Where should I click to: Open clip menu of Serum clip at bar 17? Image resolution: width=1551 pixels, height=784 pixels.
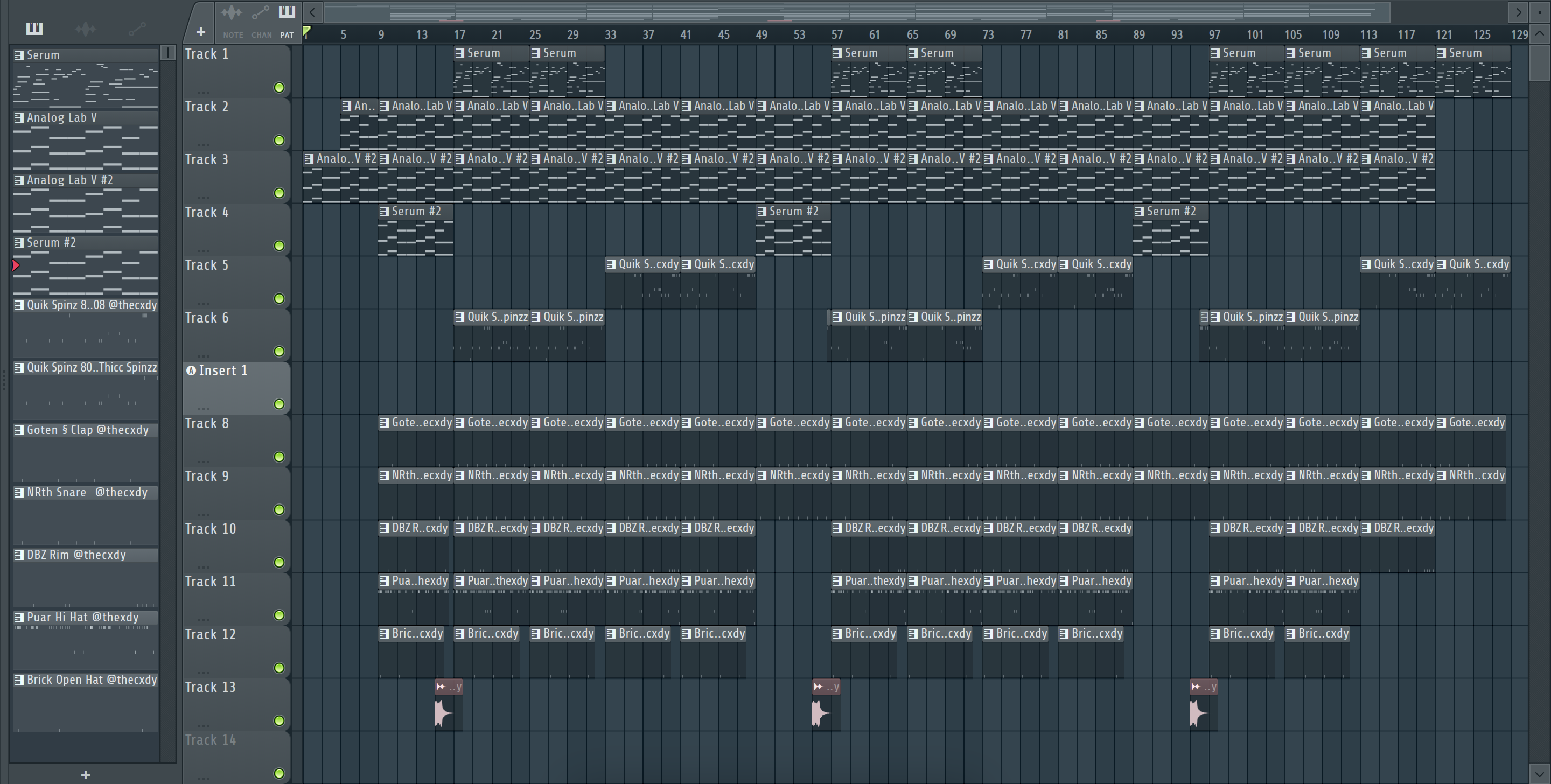[460, 53]
